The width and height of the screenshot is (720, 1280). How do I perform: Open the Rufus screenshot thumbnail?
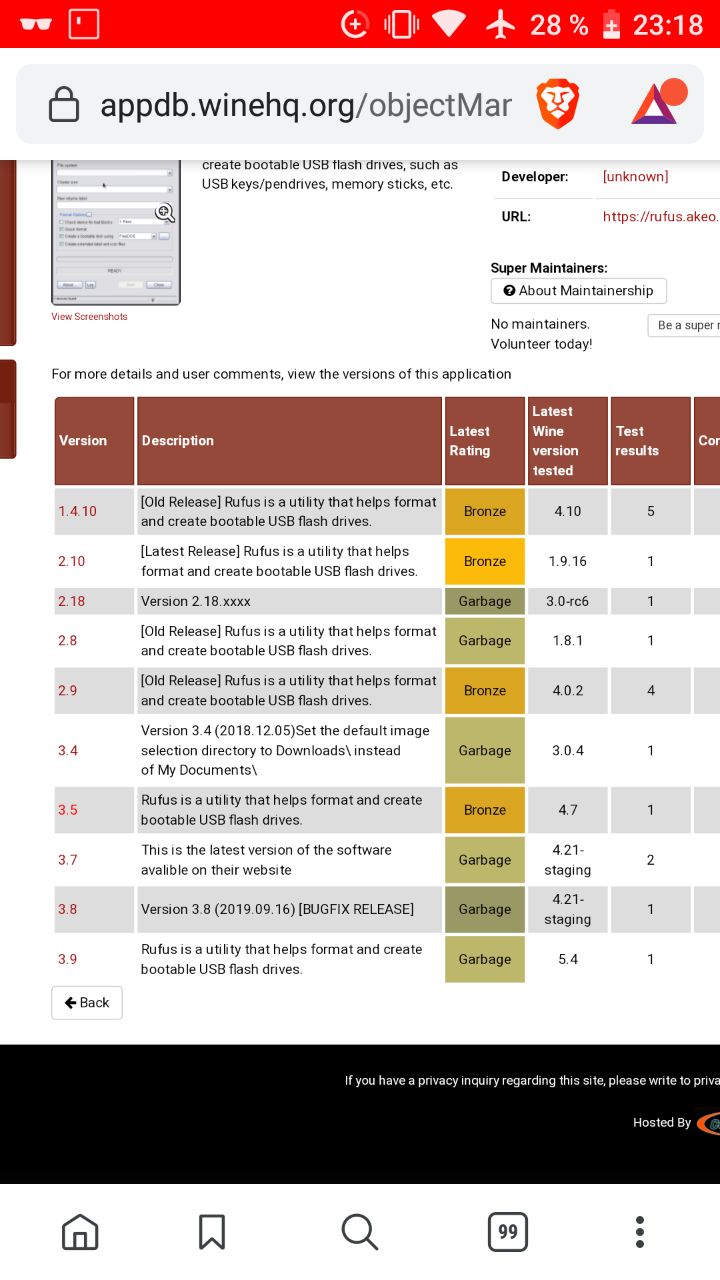click(116, 232)
